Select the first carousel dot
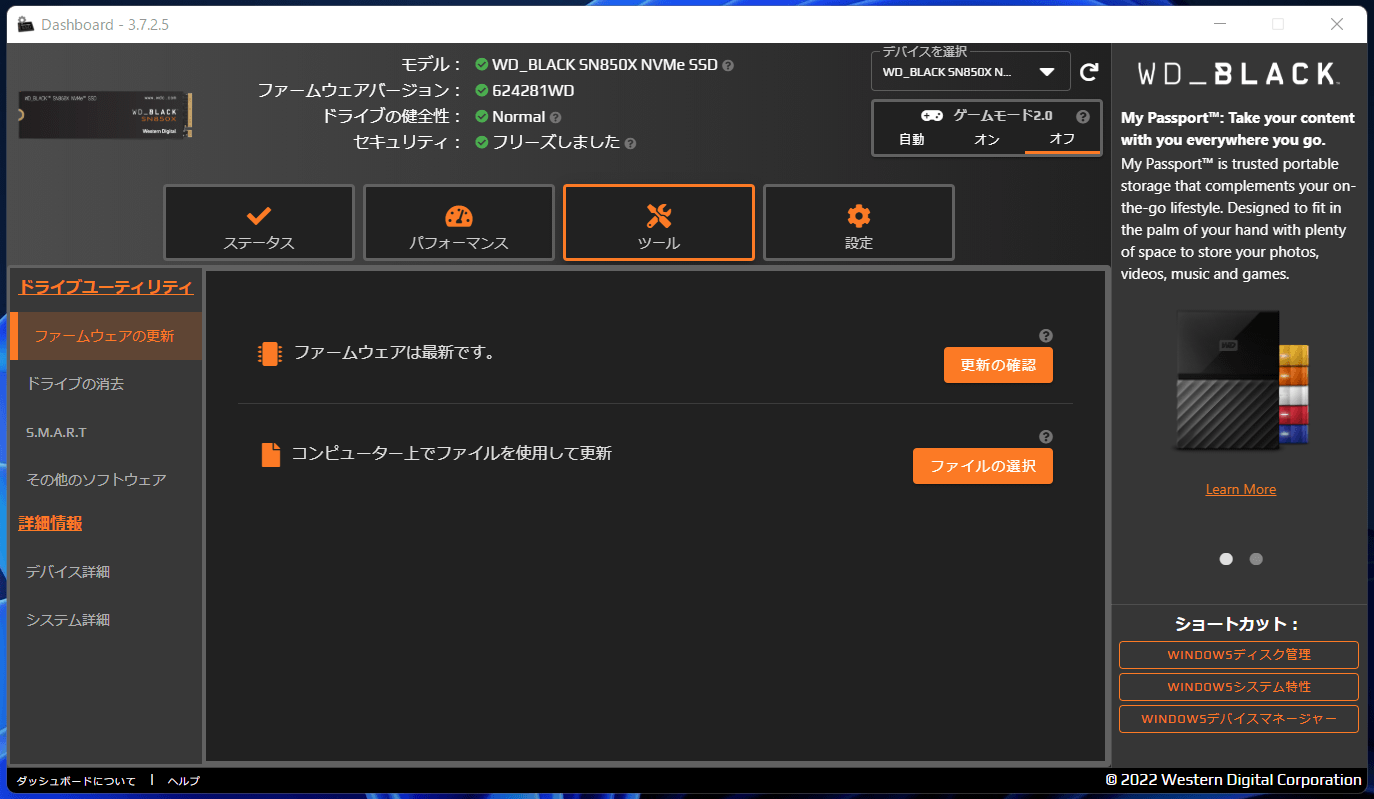Screen dimensions: 1374x799 1226,559
